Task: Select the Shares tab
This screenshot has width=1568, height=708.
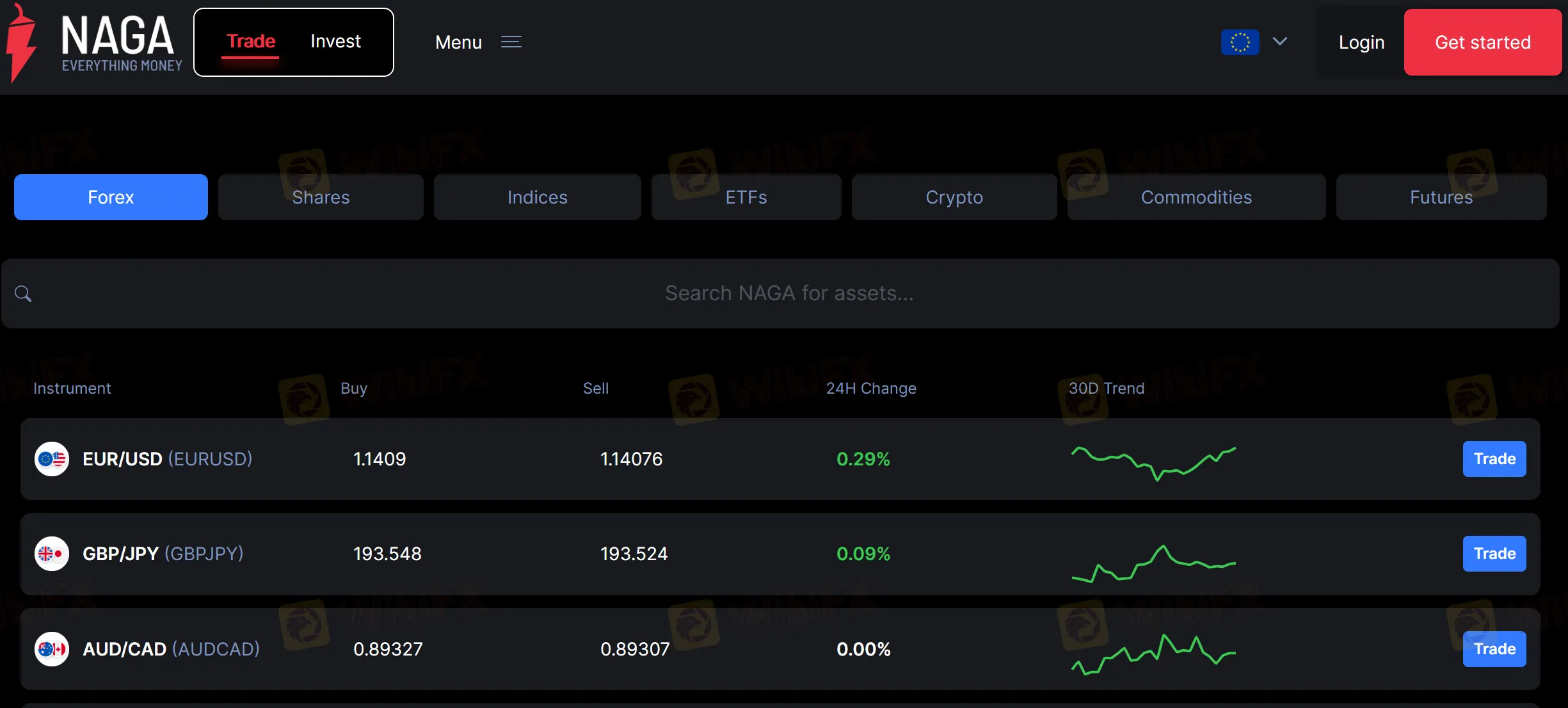Action: click(x=321, y=197)
